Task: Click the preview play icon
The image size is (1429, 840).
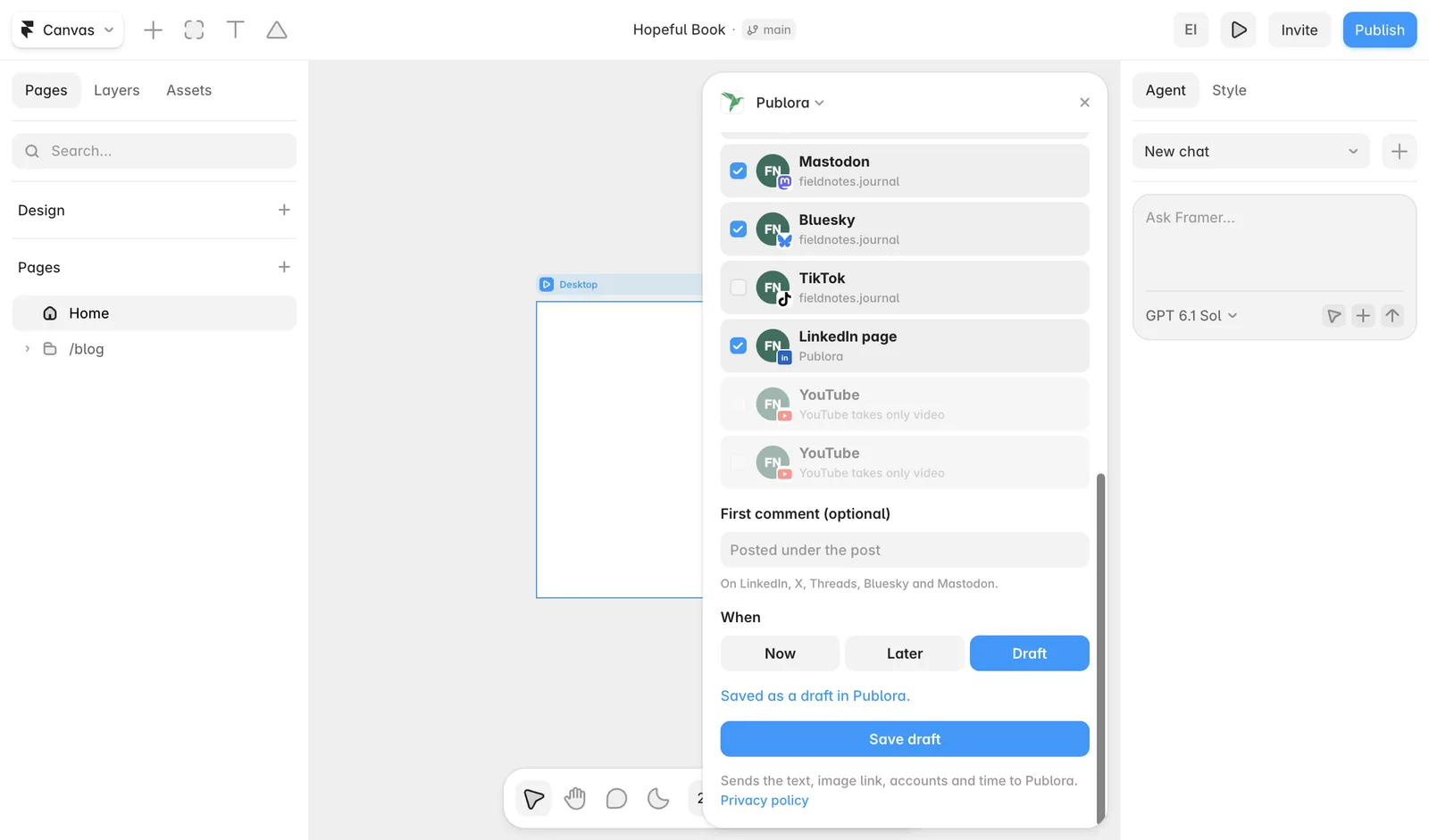Action: (1239, 29)
